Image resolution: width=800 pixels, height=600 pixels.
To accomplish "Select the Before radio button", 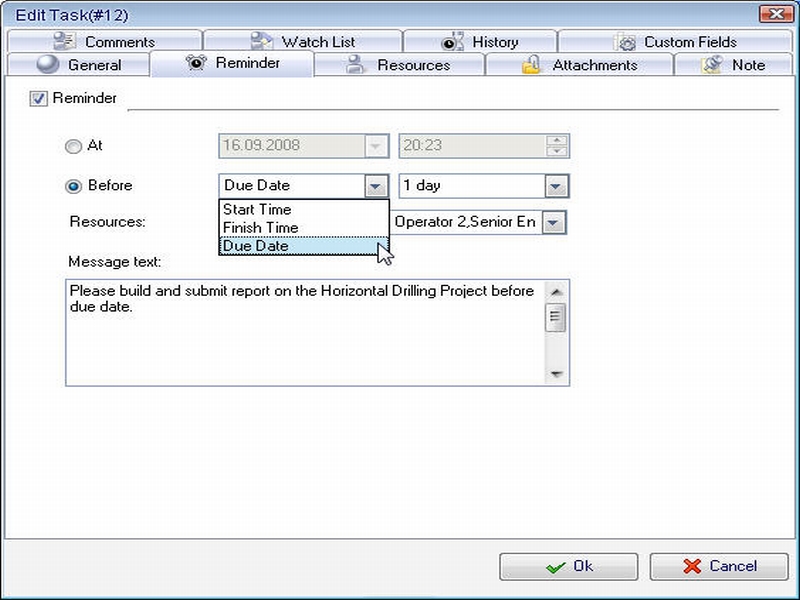I will click(73, 186).
